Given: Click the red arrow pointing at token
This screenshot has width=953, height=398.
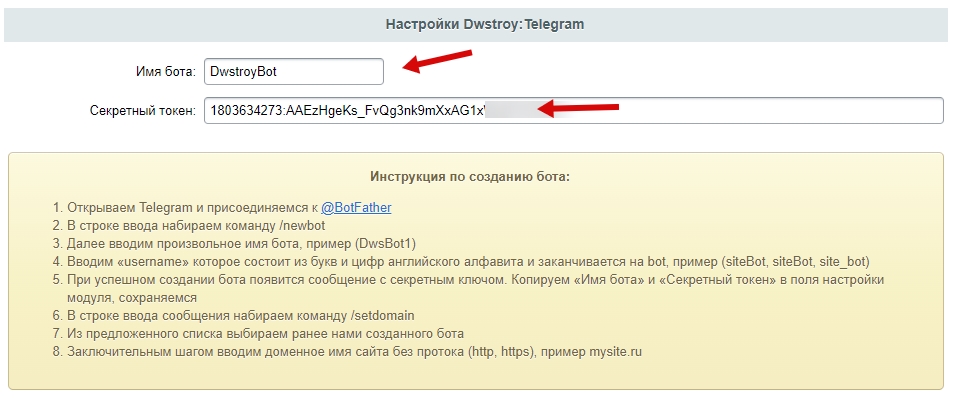Looking at the screenshot, I should coord(579,109).
